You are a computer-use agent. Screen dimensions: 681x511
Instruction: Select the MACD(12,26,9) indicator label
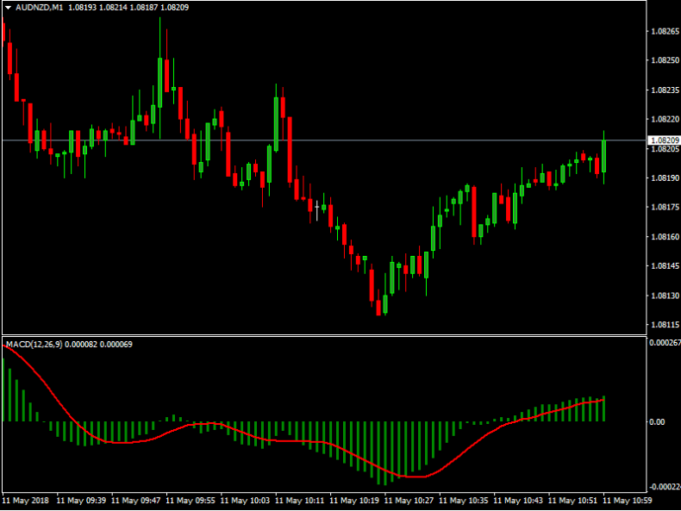pos(39,344)
